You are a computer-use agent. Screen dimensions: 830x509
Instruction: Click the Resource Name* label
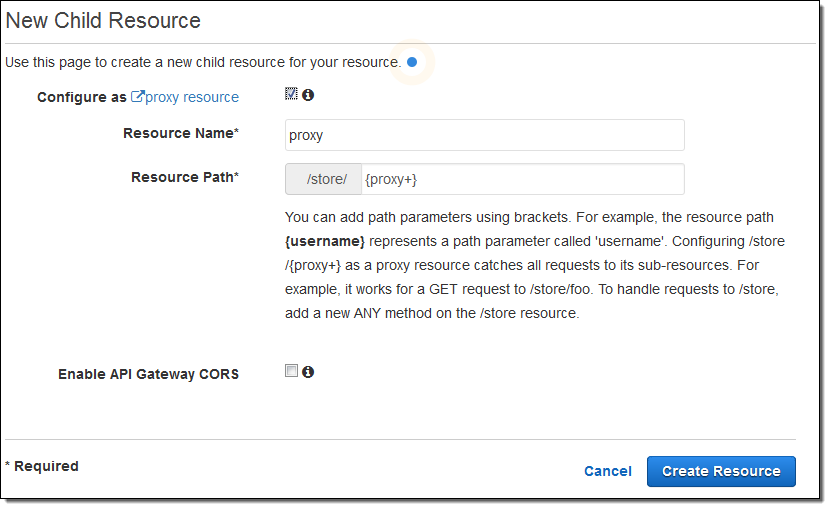(180, 134)
